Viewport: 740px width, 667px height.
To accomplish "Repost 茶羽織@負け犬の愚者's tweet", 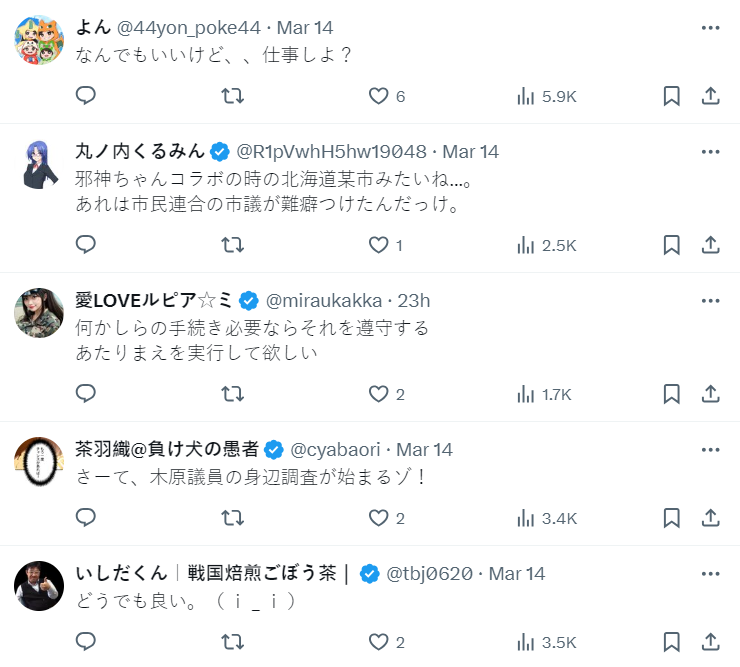I will coord(232,518).
